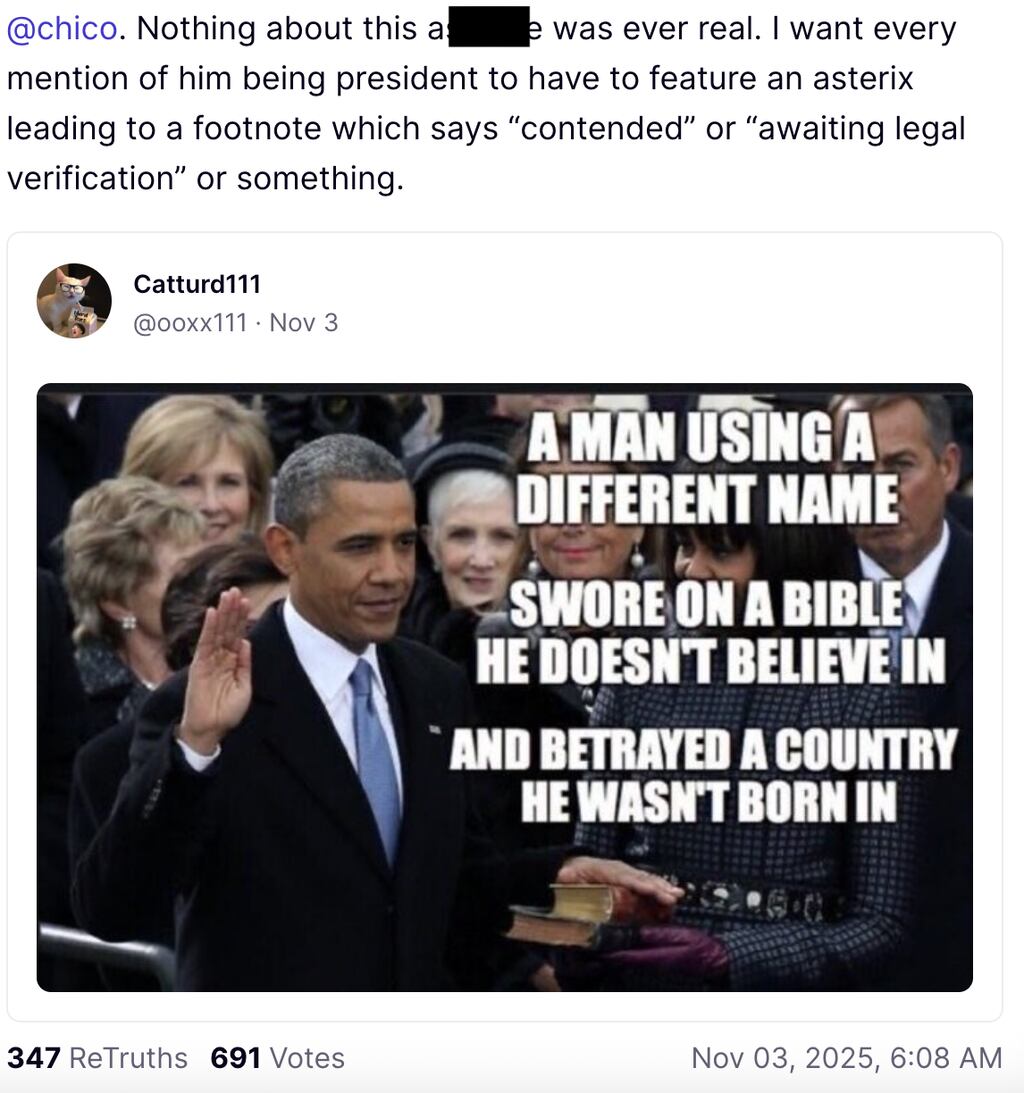
Task: Click the redacted black bar
Action: 487,27
